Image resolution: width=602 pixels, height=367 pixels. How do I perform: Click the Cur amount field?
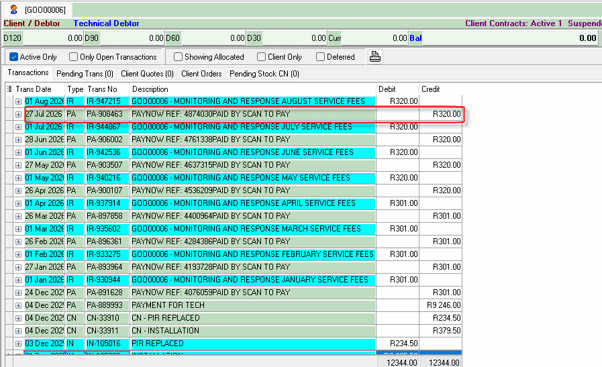tap(375, 38)
